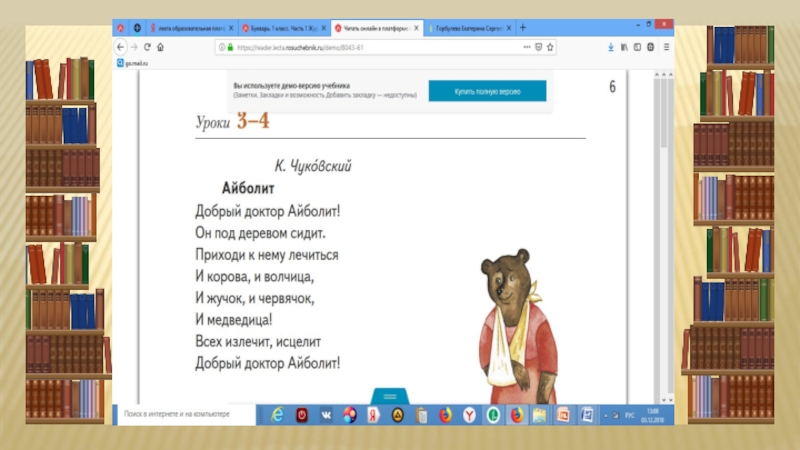800x450 pixels.
Task: Open File Explorer from the taskbar
Action: click(540, 415)
